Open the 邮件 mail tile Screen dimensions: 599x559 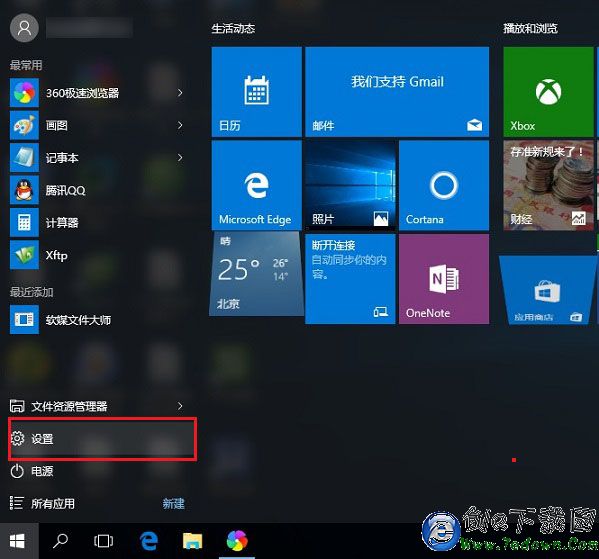(x=397, y=92)
